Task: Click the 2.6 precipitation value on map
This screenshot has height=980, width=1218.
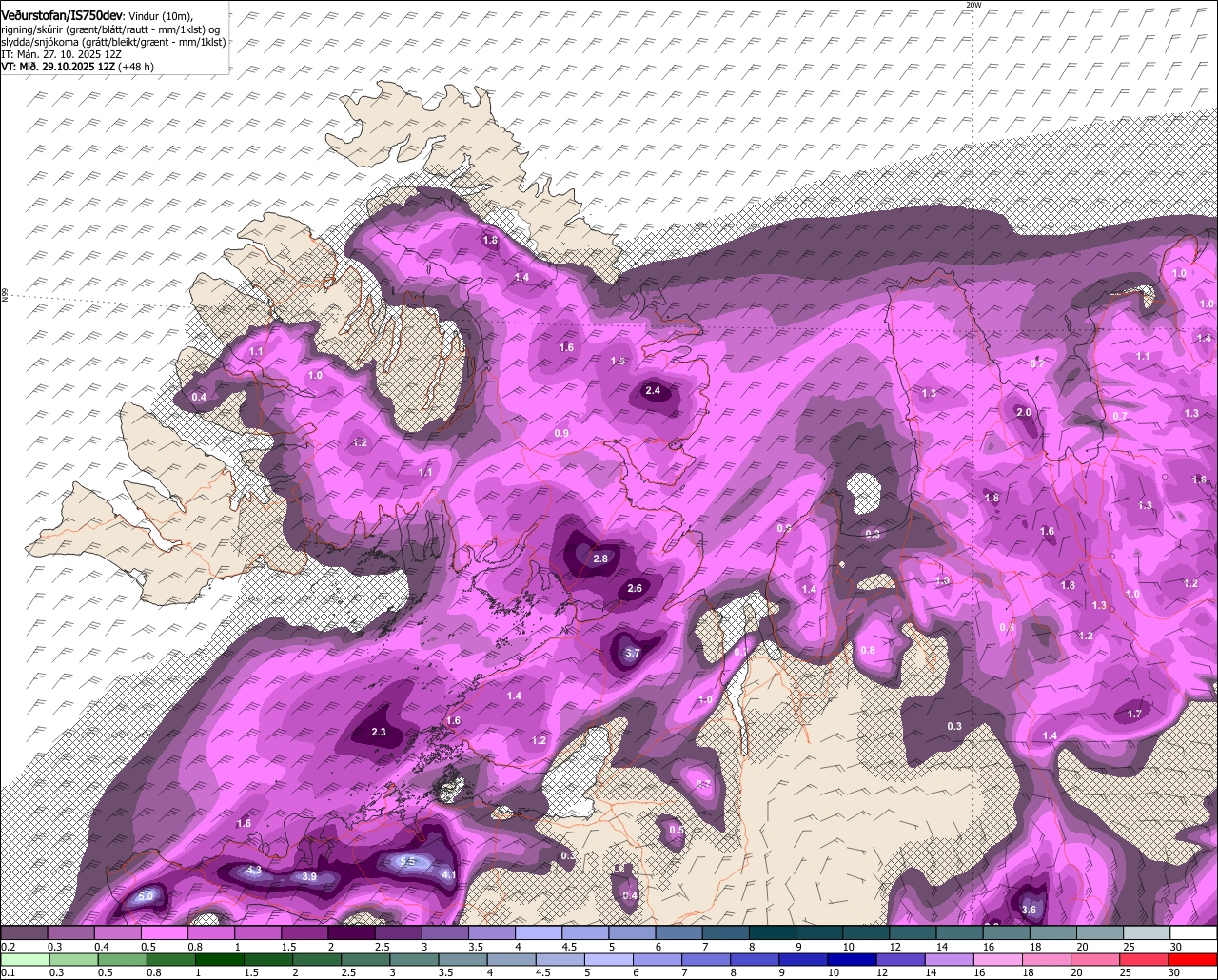Action: click(x=635, y=589)
